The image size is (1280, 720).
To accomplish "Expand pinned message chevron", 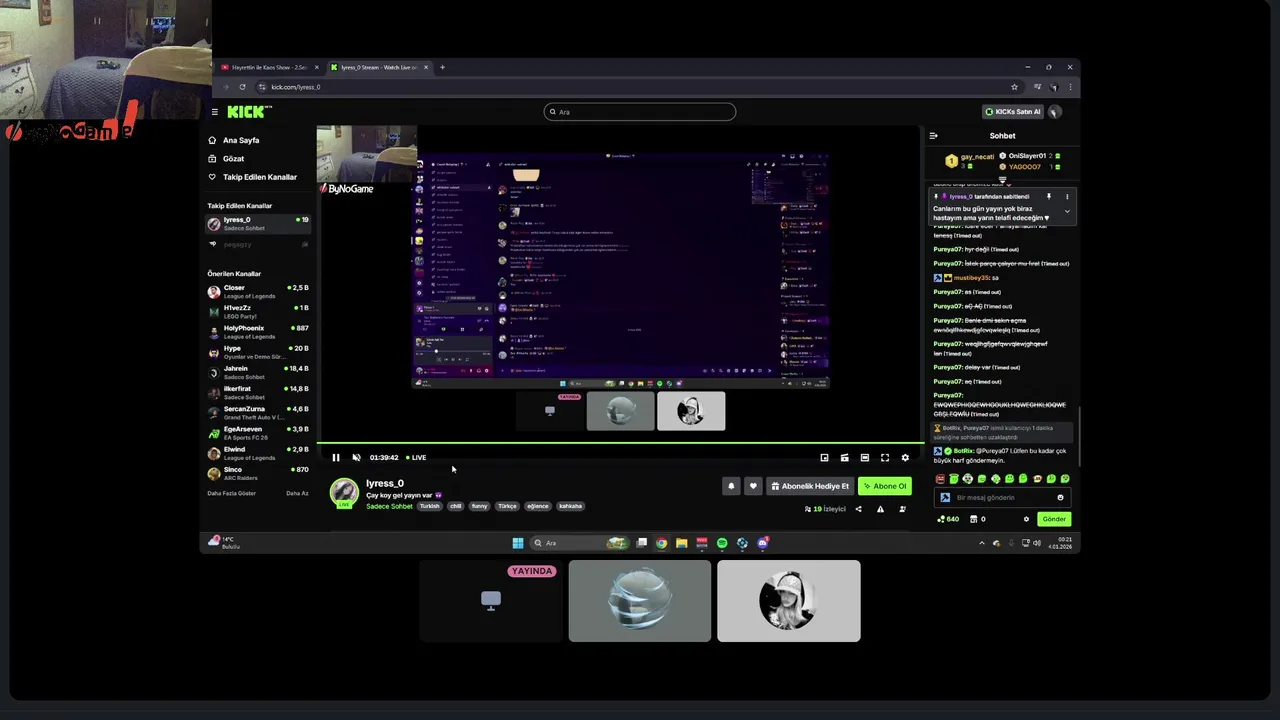I will click(x=1067, y=212).
